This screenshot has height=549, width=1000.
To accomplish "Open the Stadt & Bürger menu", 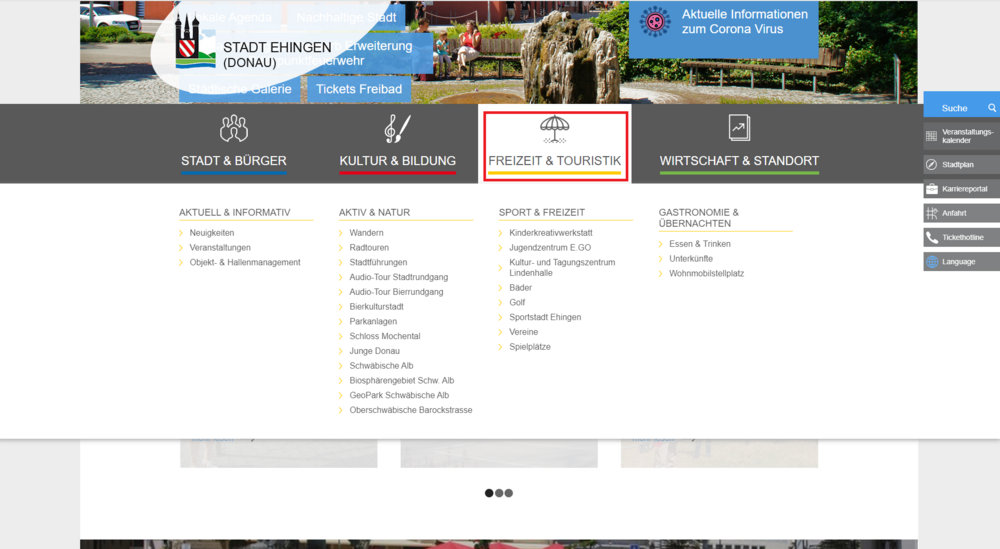I will pyautogui.click(x=233, y=161).
